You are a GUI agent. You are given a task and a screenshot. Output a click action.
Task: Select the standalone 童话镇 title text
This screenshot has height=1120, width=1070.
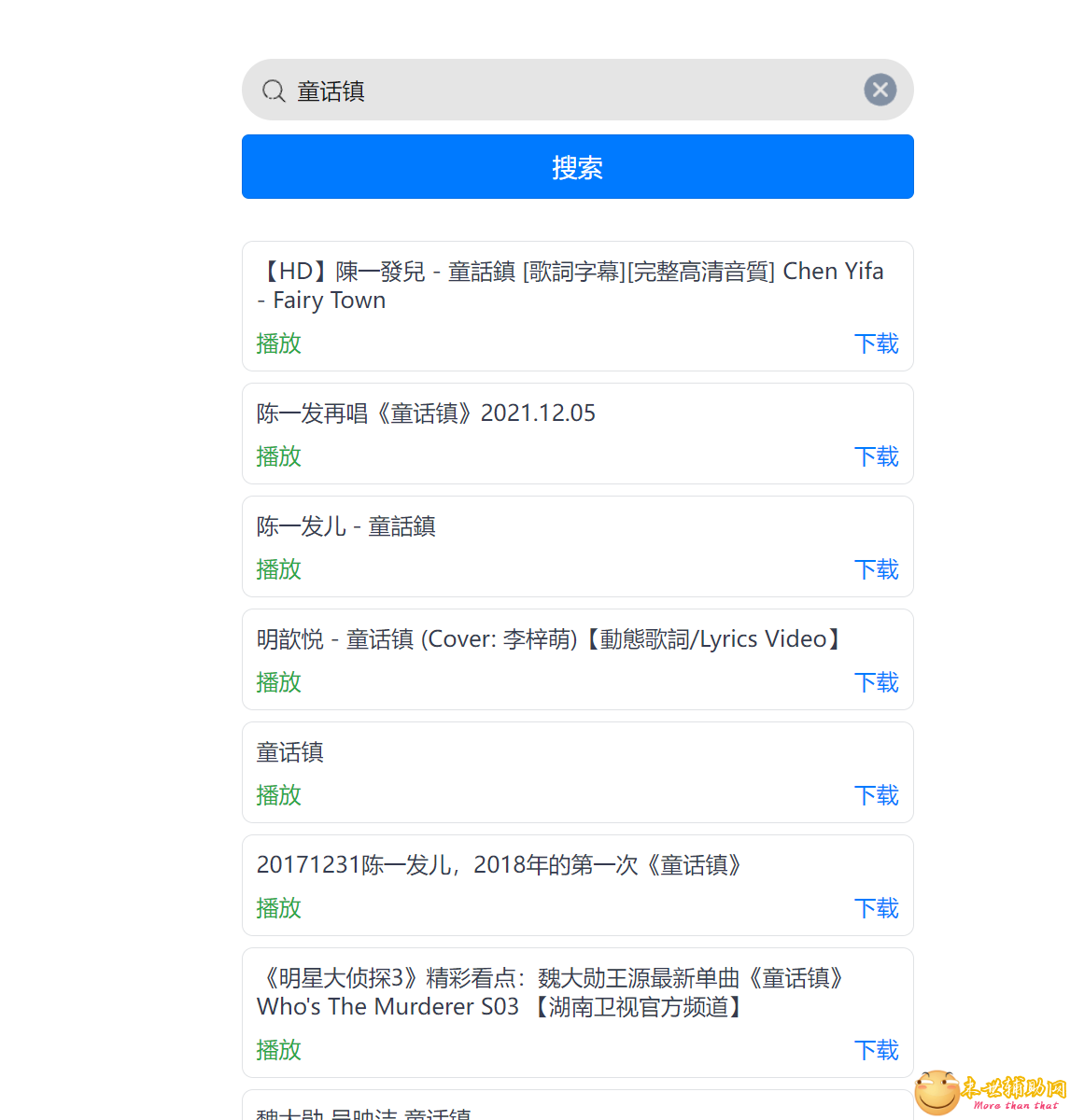(x=290, y=752)
